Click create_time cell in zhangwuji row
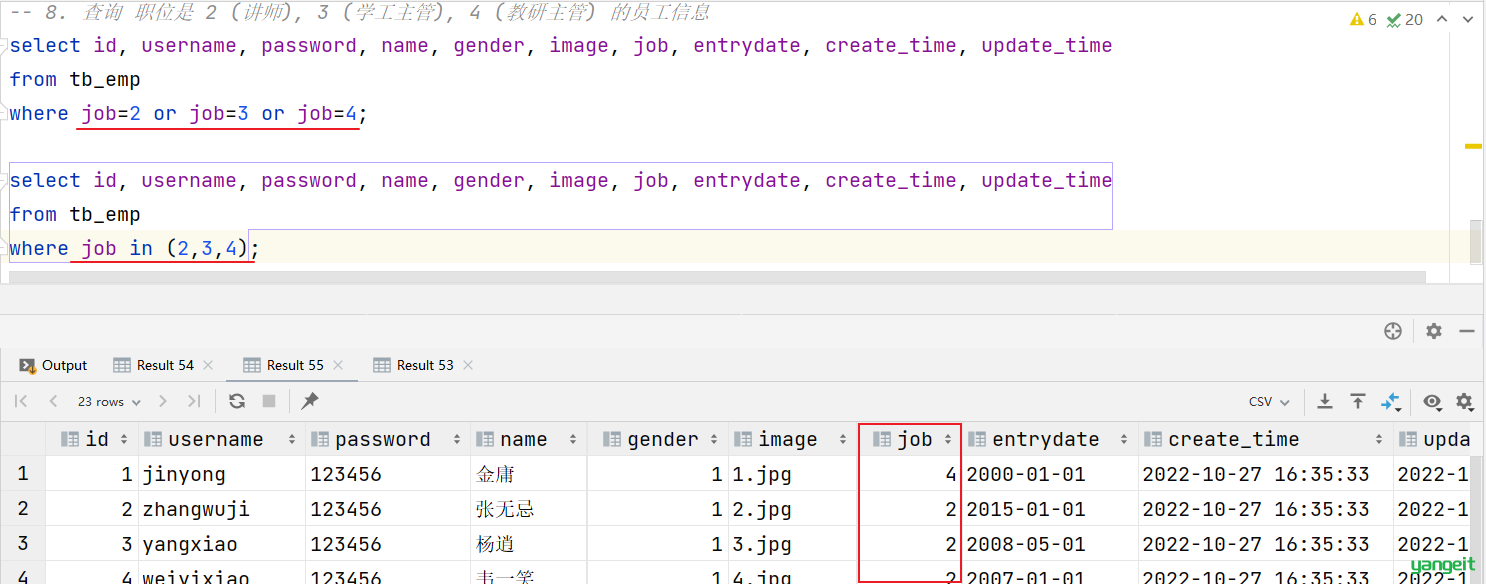Viewport: 1486px width, 584px height. point(1265,509)
